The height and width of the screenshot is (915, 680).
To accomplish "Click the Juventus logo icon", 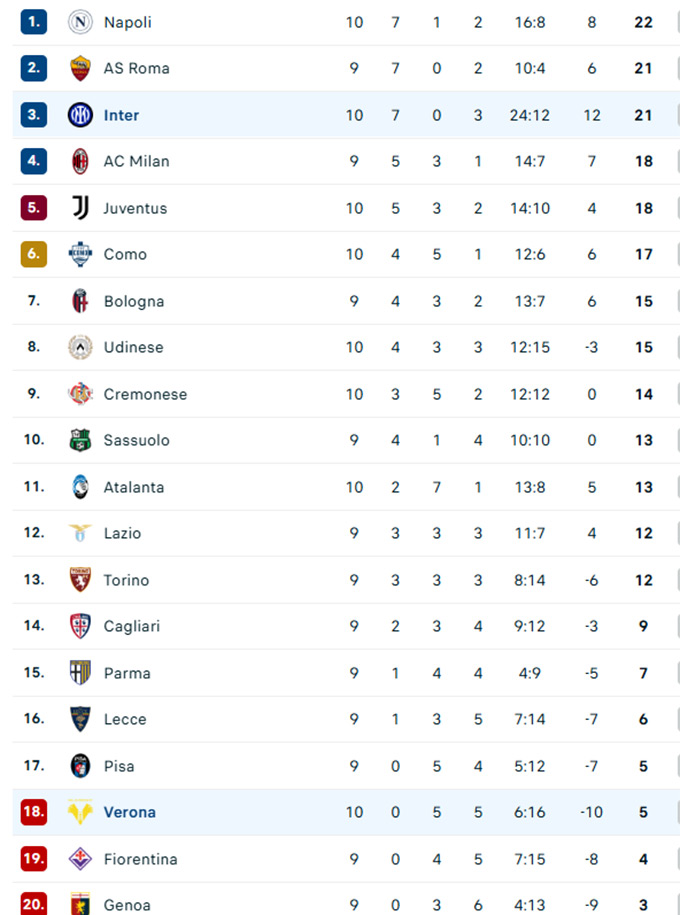I will 80,208.
